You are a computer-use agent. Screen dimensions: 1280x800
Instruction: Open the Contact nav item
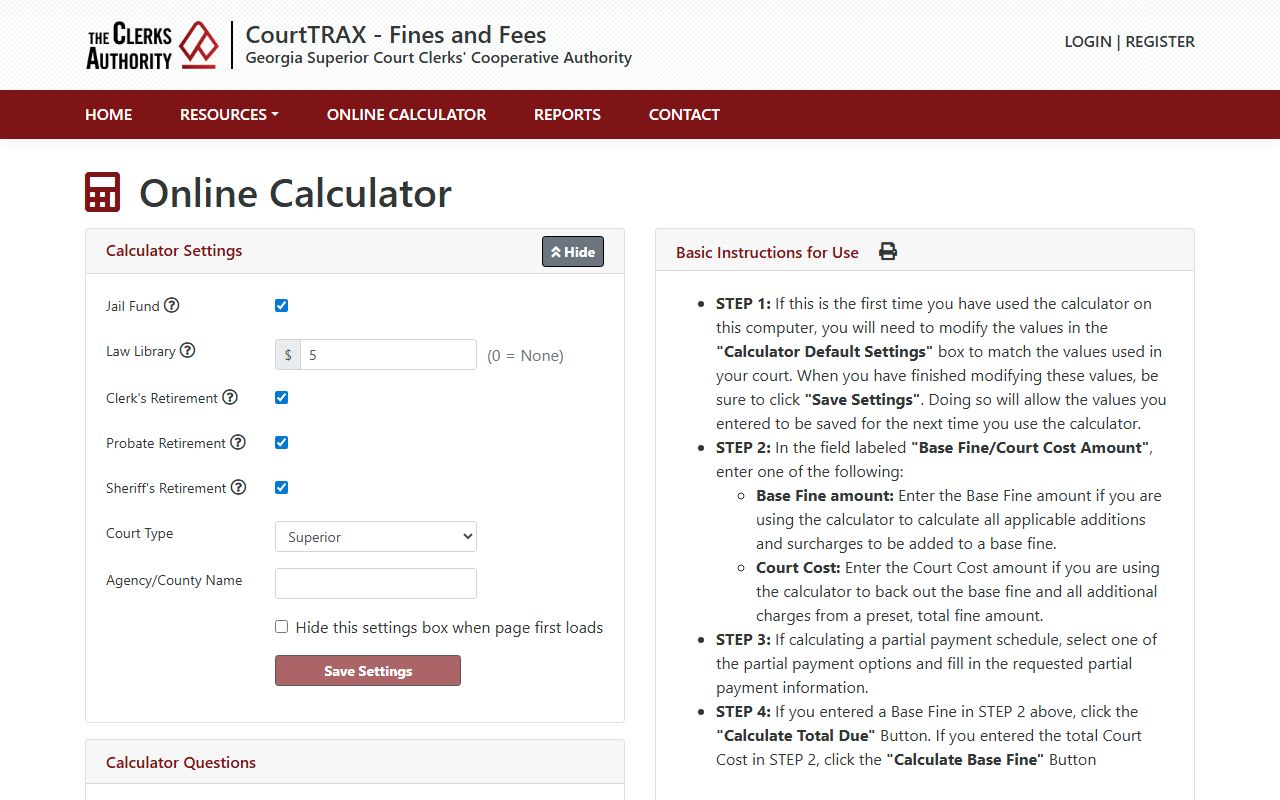pos(684,114)
